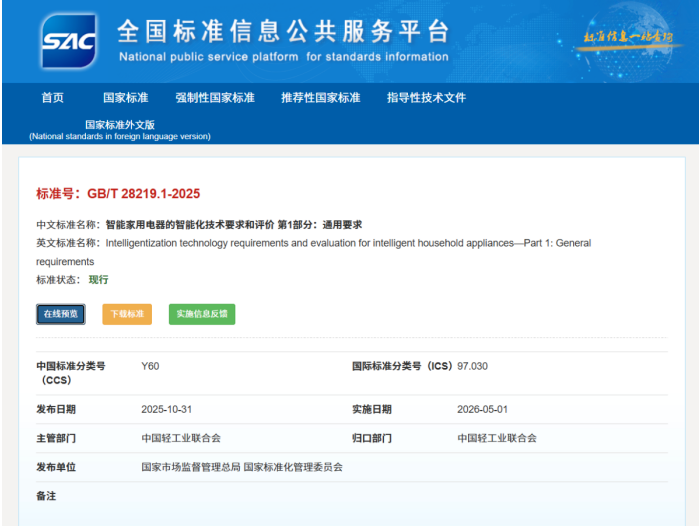Click the 现行 status label
This screenshot has height=526, width=699.
point(99,279)
